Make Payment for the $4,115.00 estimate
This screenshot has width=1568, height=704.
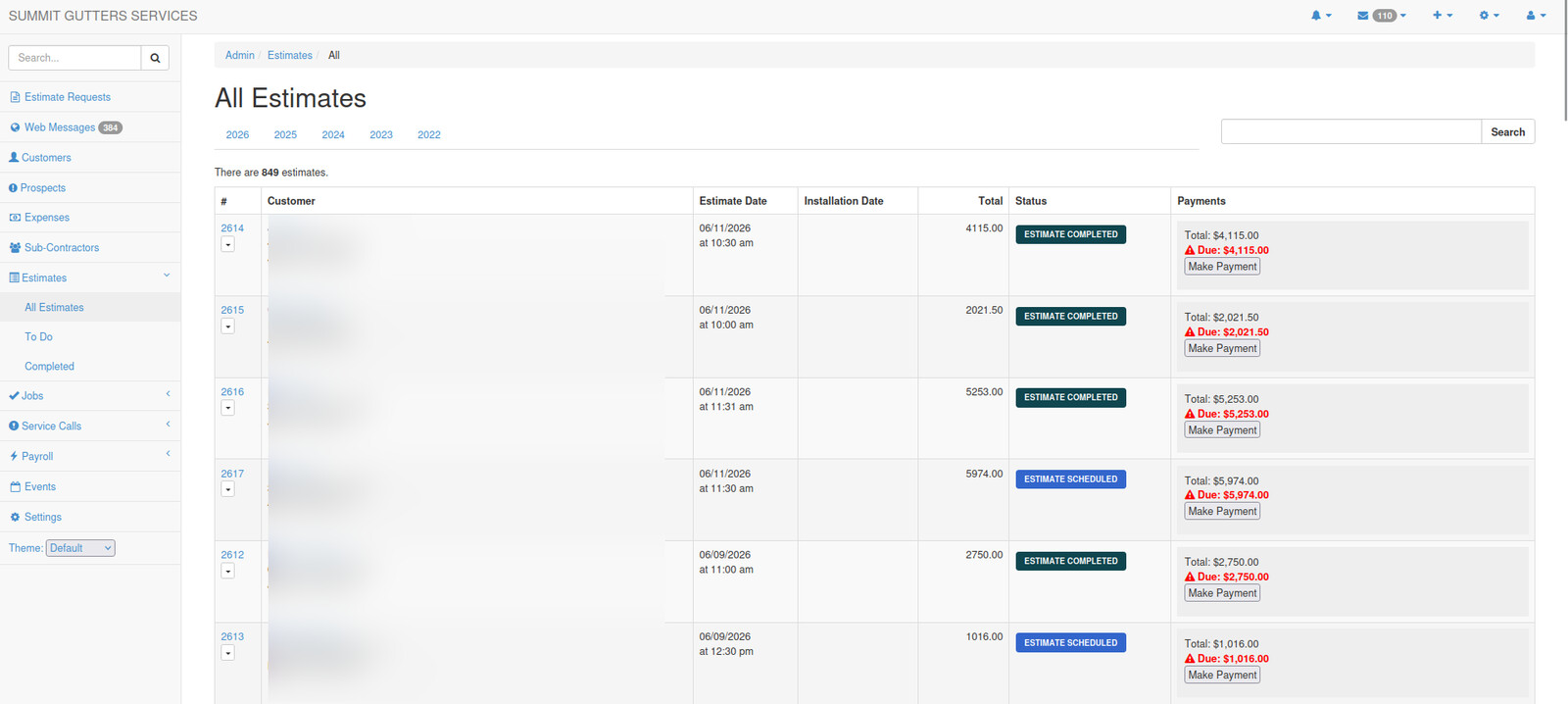click(x=1222, y=267)
